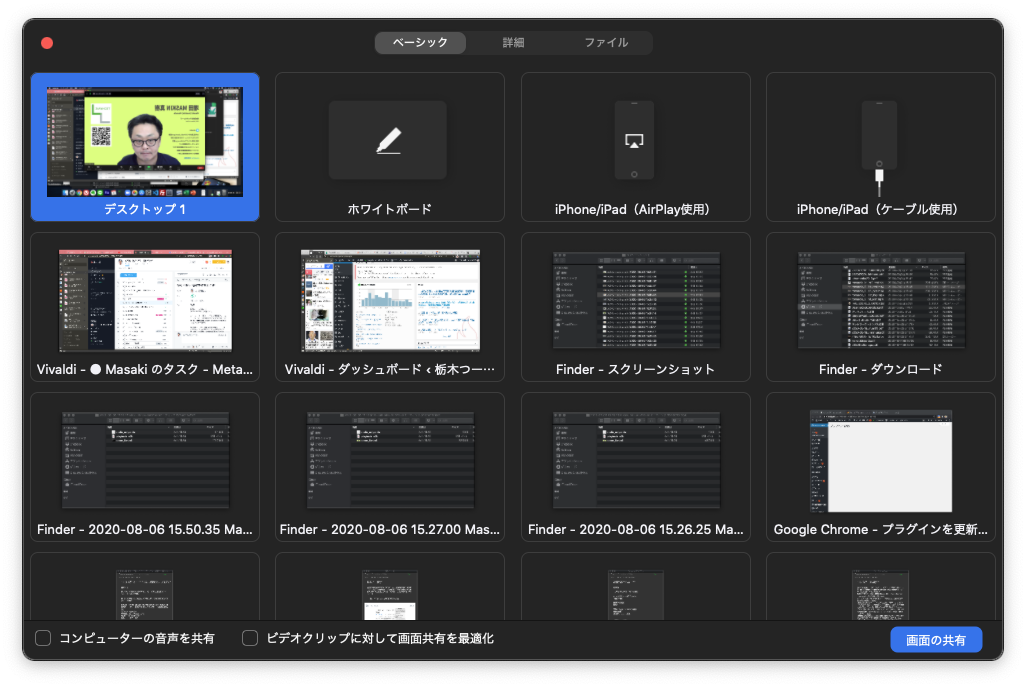Click the ホワイトボード label text
Viewport: 1026px width, 687px height.
[390, 210]
